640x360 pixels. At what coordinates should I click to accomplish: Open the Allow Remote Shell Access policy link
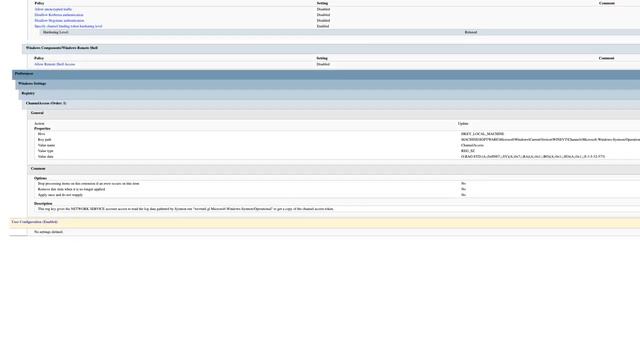coord(55,64)
